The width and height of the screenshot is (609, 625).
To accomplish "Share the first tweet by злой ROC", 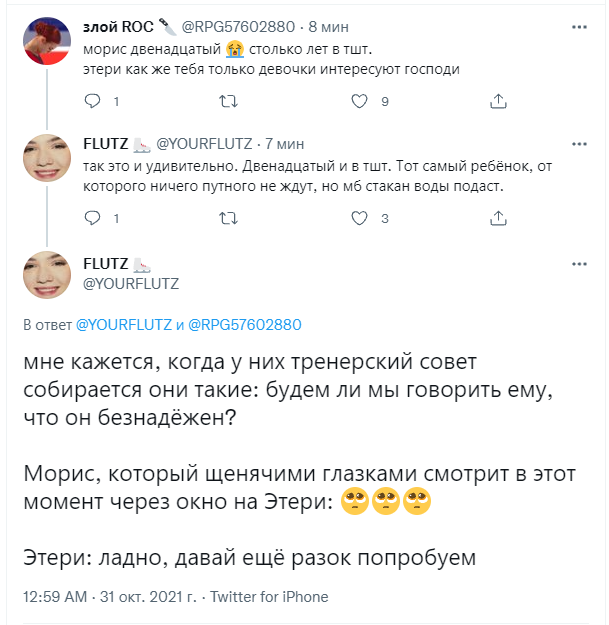I will click(497, 101).
